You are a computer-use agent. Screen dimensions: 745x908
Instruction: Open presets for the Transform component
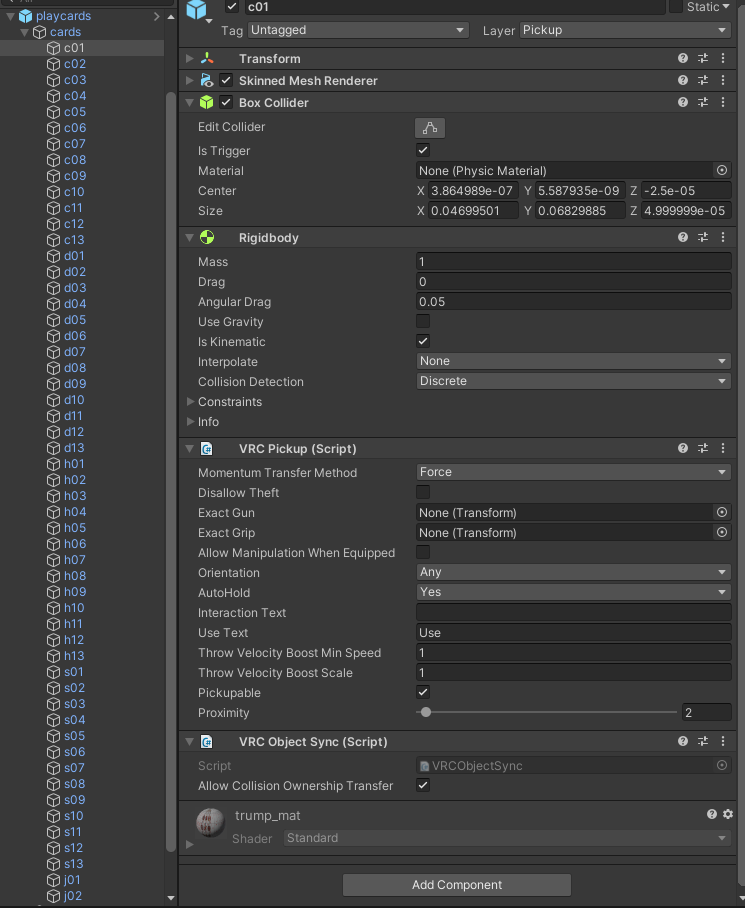coord(703,58)
